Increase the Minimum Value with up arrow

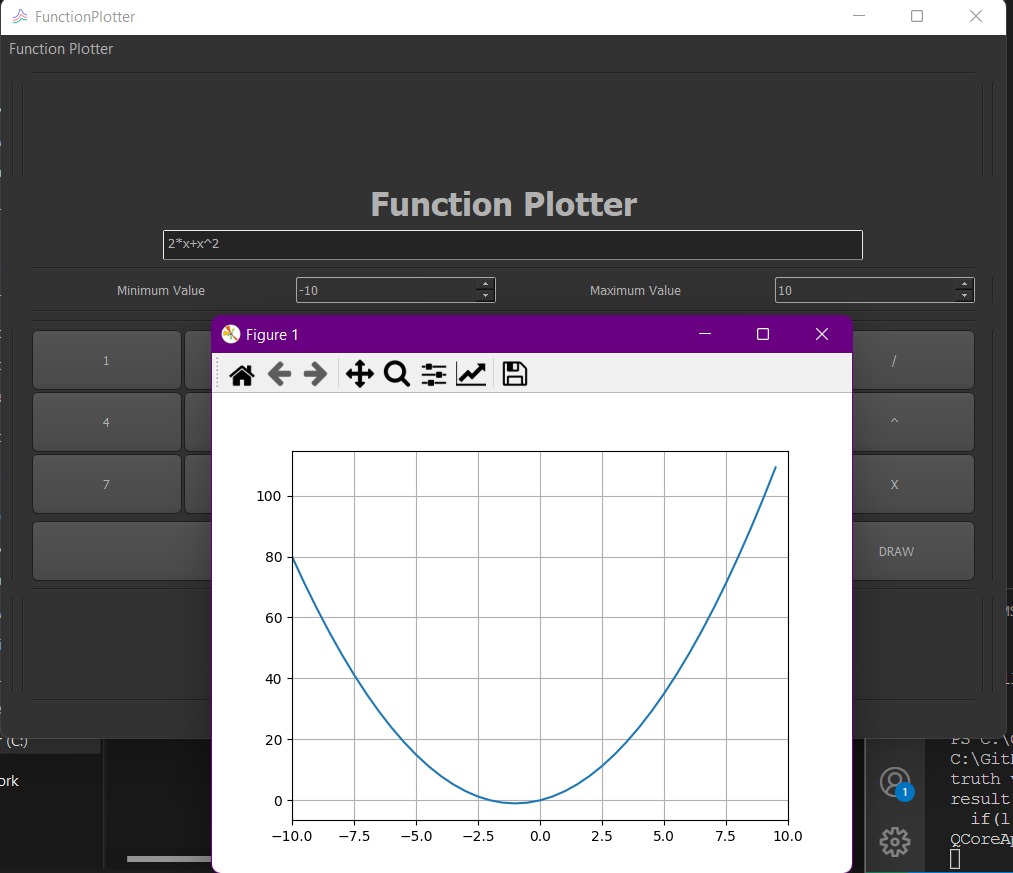pos(486,284)
